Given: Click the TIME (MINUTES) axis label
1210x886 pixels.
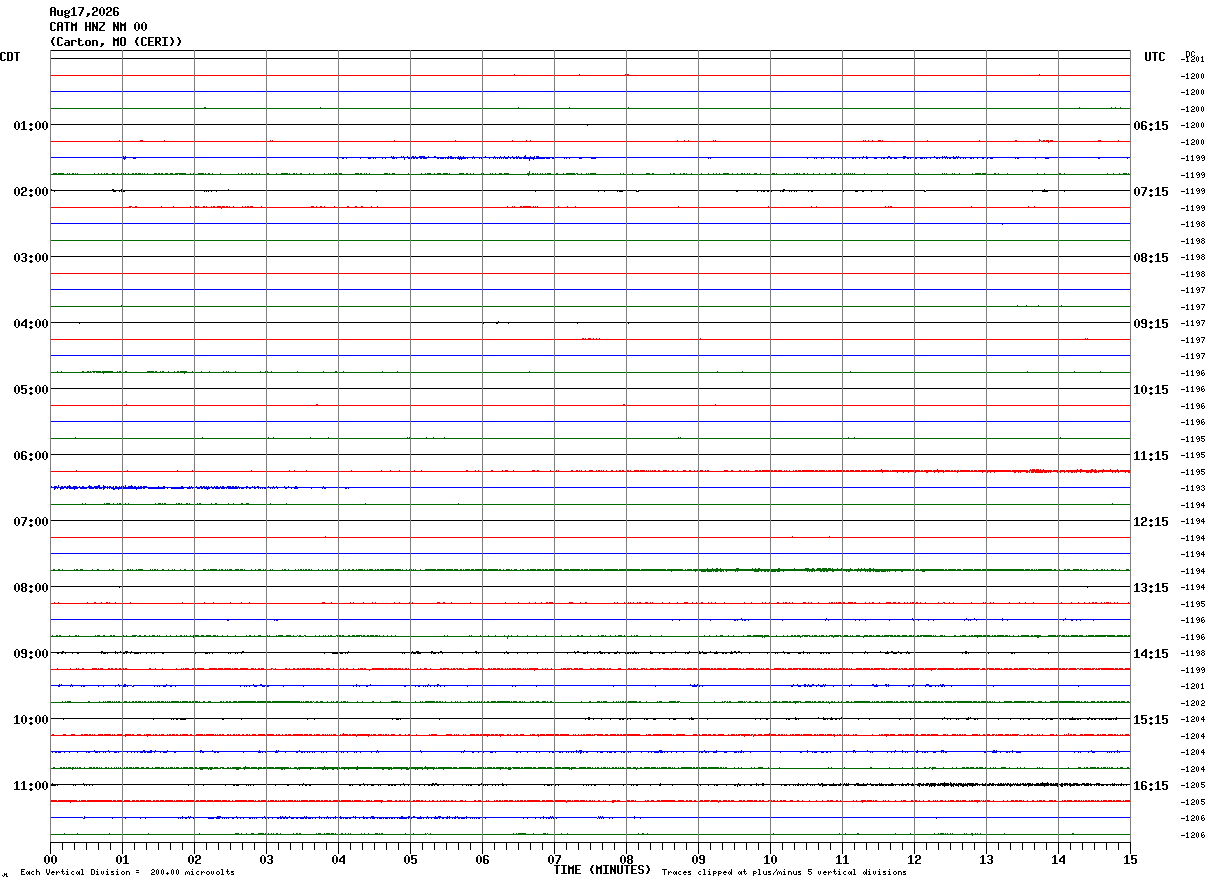Looking at the screenshot, I should (x=602, y=870).
